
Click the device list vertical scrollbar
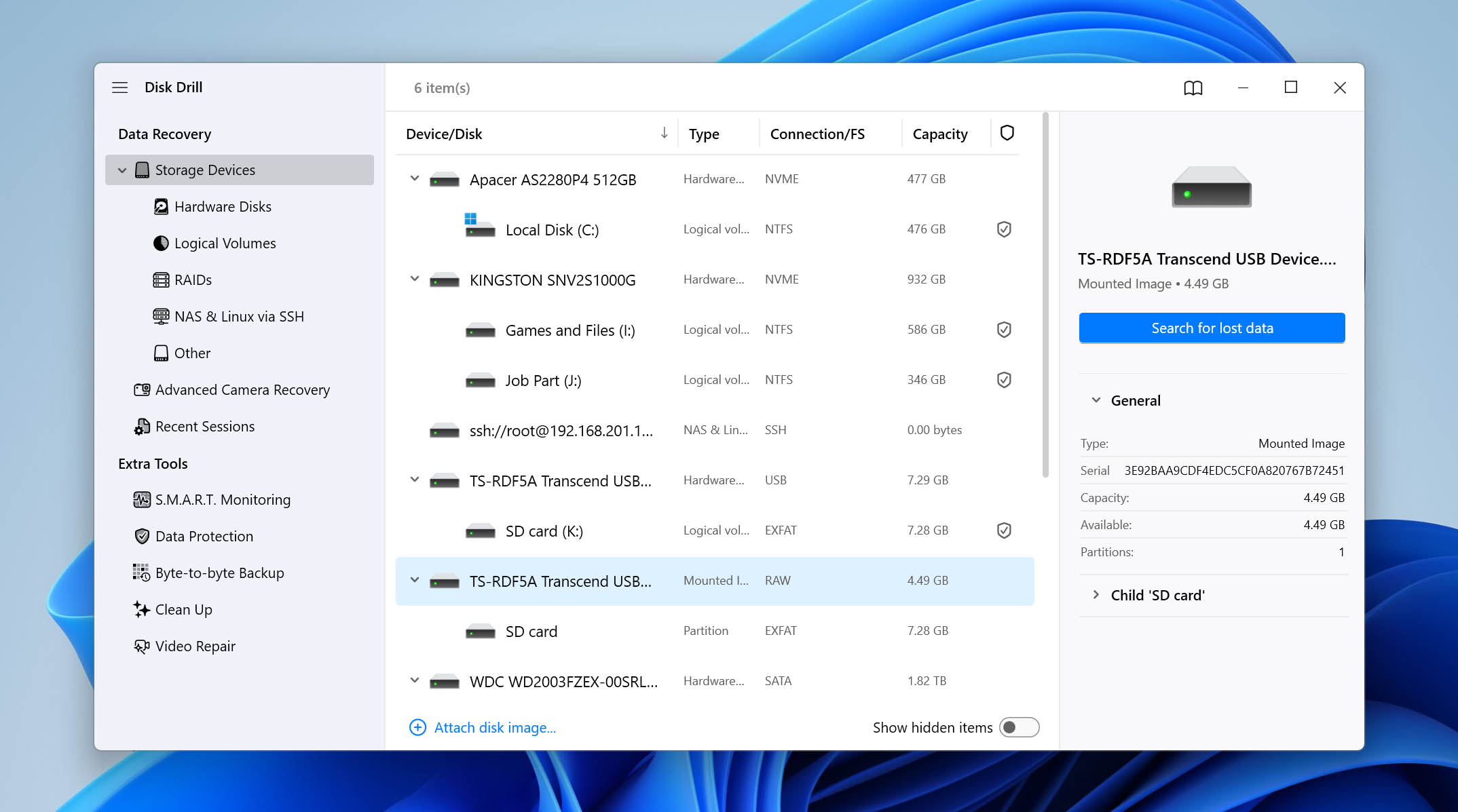point(1045,295)
